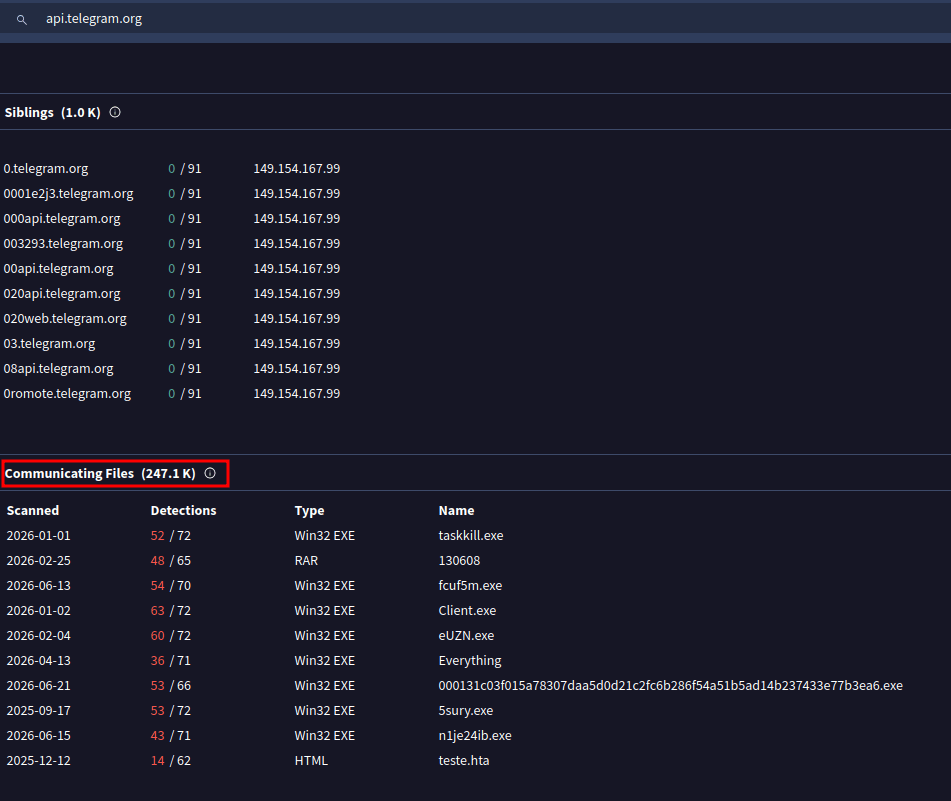Click Win32 EXE type for eUZN.exe
This screenshot has height=801, width=951.
324,635
